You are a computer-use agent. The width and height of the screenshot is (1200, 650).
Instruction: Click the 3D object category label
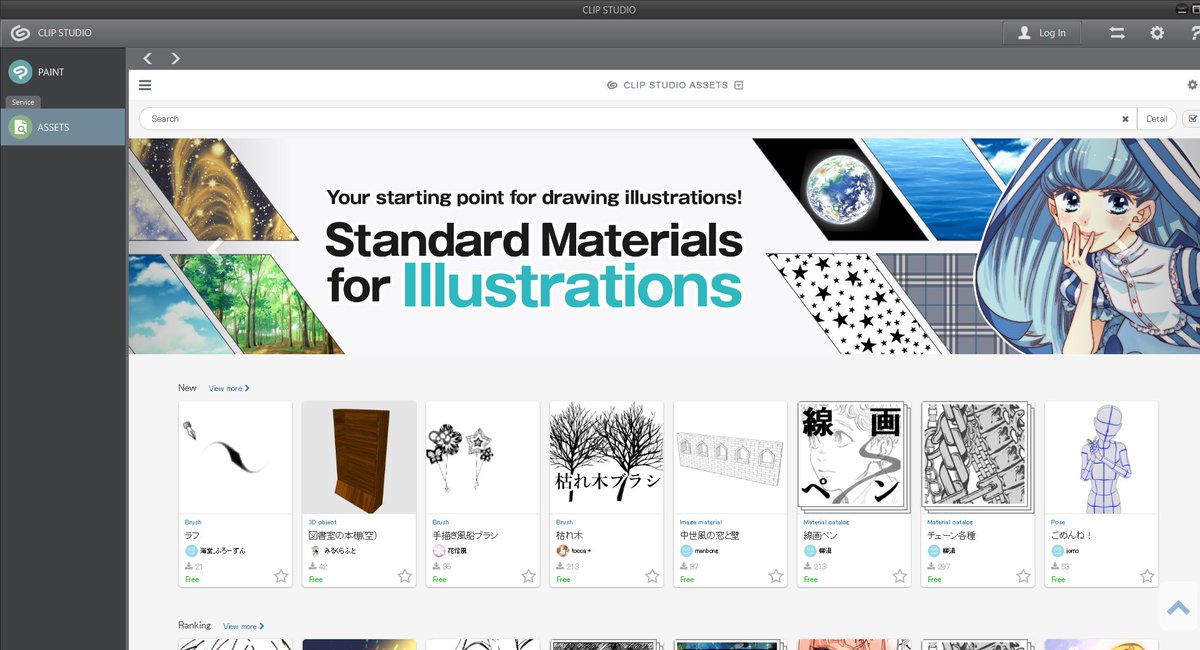321,522
